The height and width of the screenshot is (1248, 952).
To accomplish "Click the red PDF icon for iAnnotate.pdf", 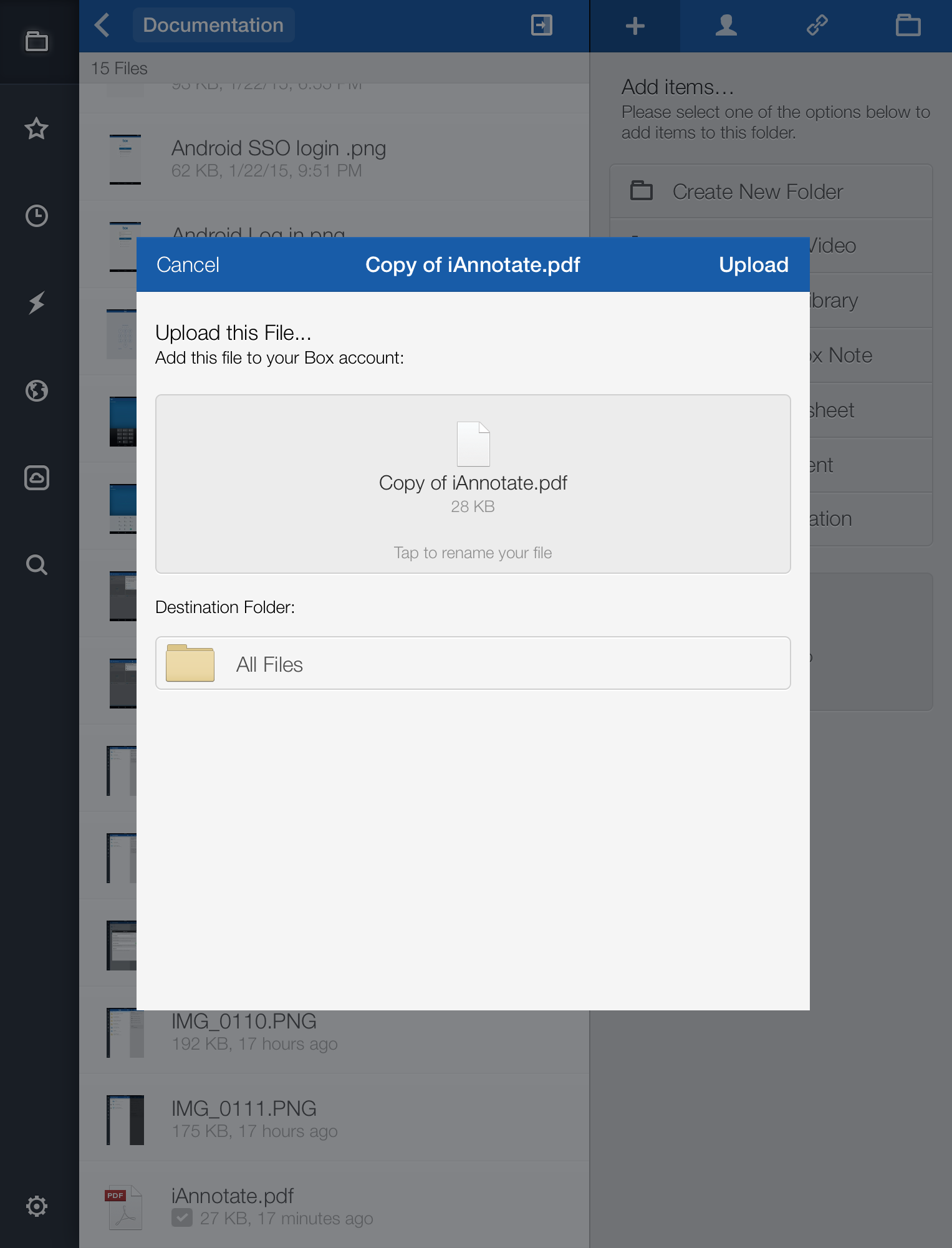I will (x=124, y=1207).
